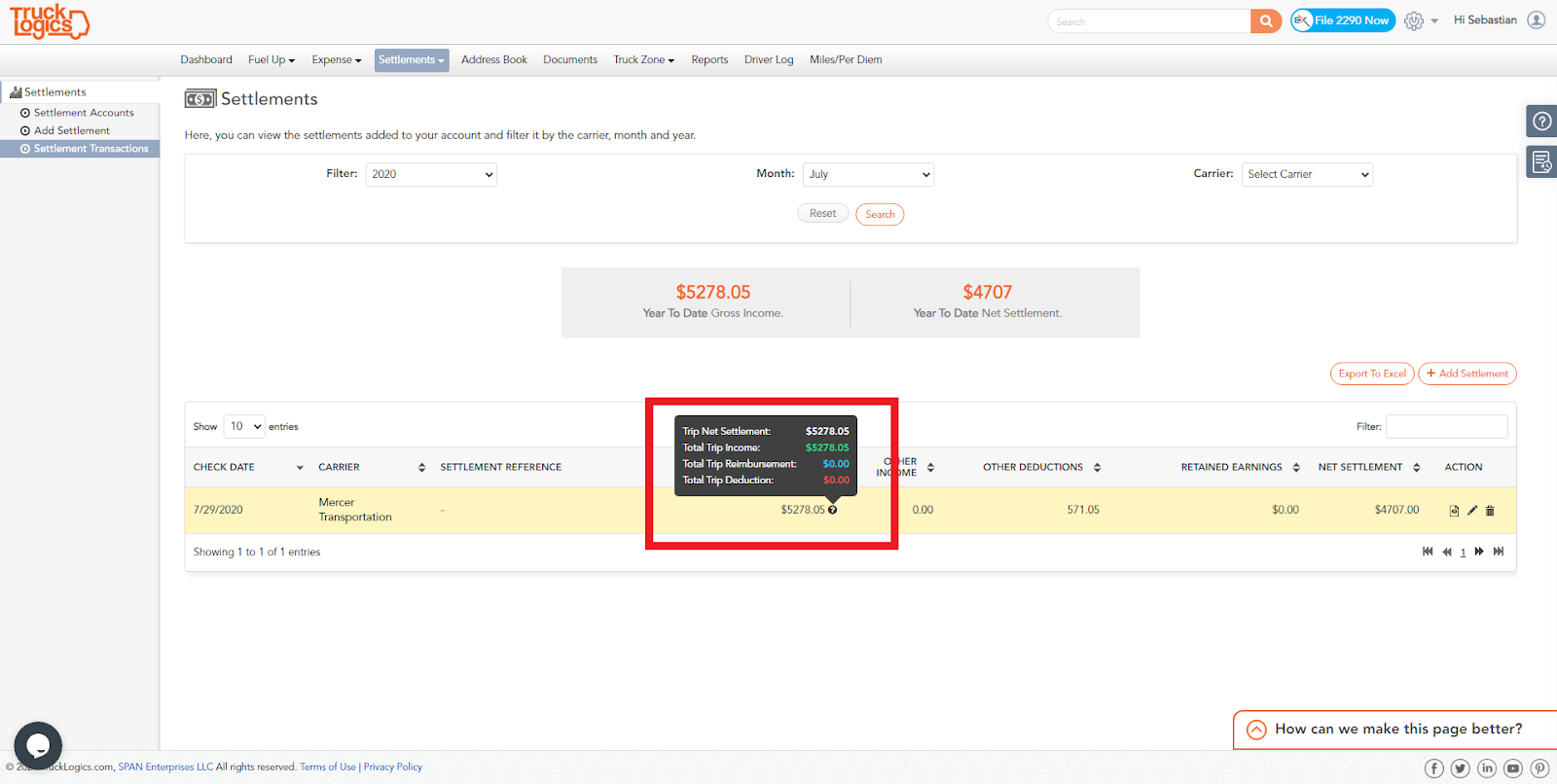Open the year Filter dropdown showing 2020
Image resolution: width=1557 pixels, height=784 pixels.
(431, 175)
